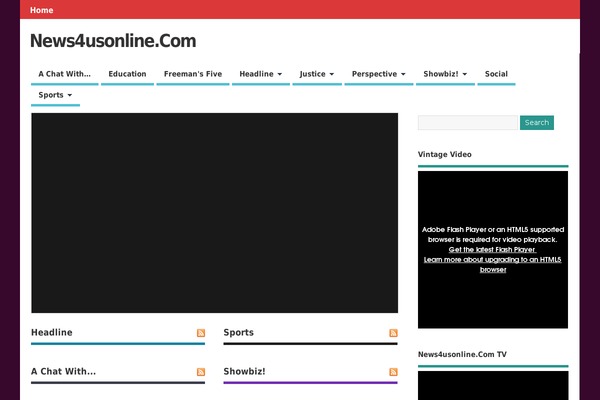Open the Education menu item
Screen dimensions: 600x400
coord(127,74)
